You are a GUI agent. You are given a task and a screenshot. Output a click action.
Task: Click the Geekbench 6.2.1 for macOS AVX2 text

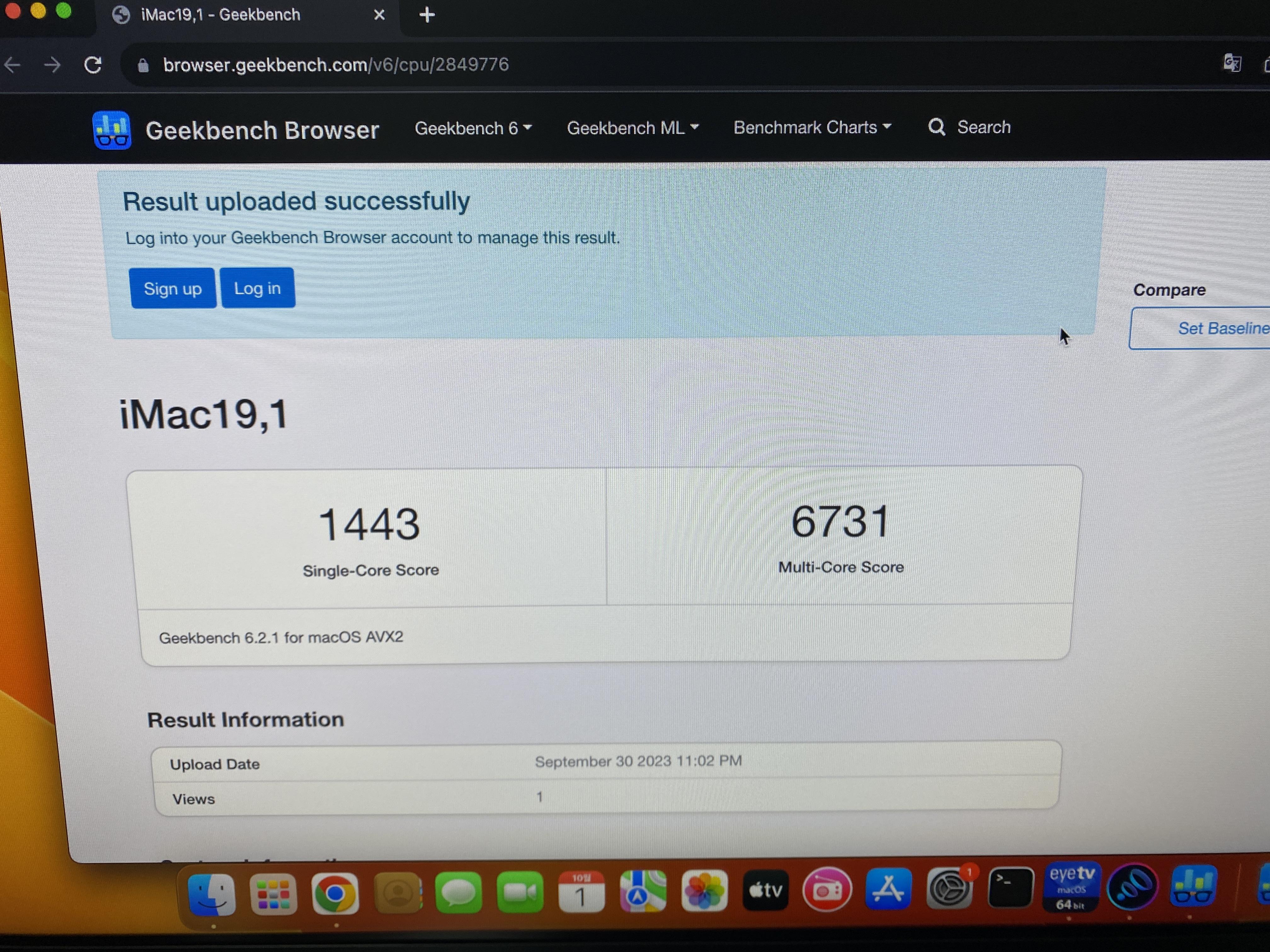tap(281, 637)
